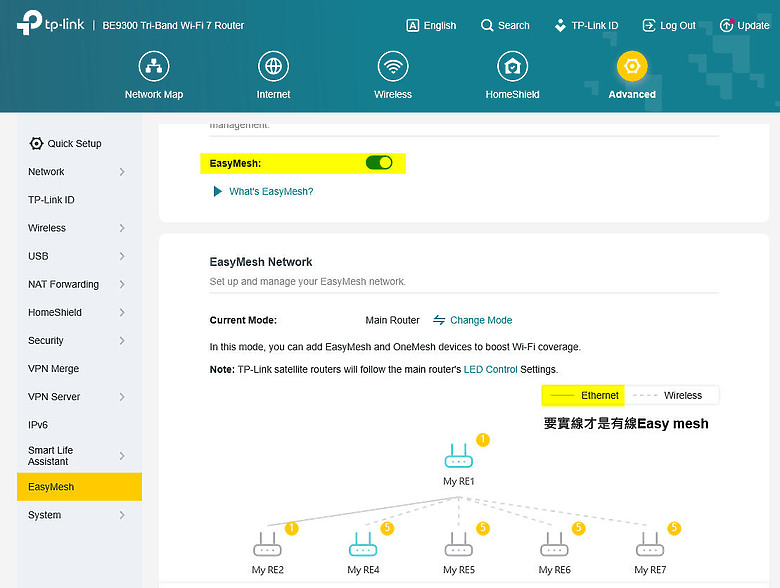The image size is (780, 588).
Task: Click client count badge on My RE6
Action: point(578,528)
